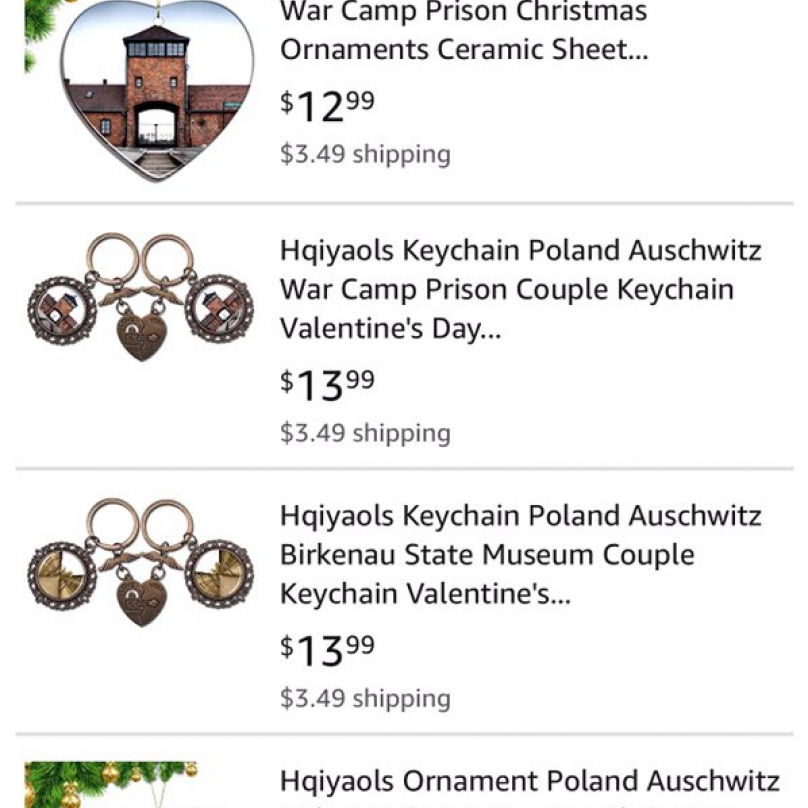Click the left round charm of the War Camp Prison keychain
The height and width of the screenshot is (808, 808).
(62, 310)
